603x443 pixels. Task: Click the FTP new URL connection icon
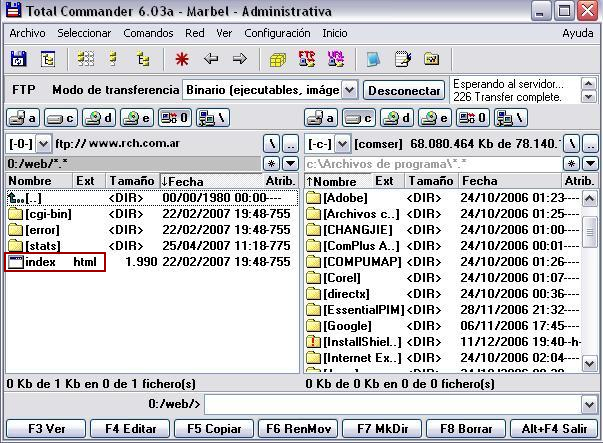click(335, 59)
